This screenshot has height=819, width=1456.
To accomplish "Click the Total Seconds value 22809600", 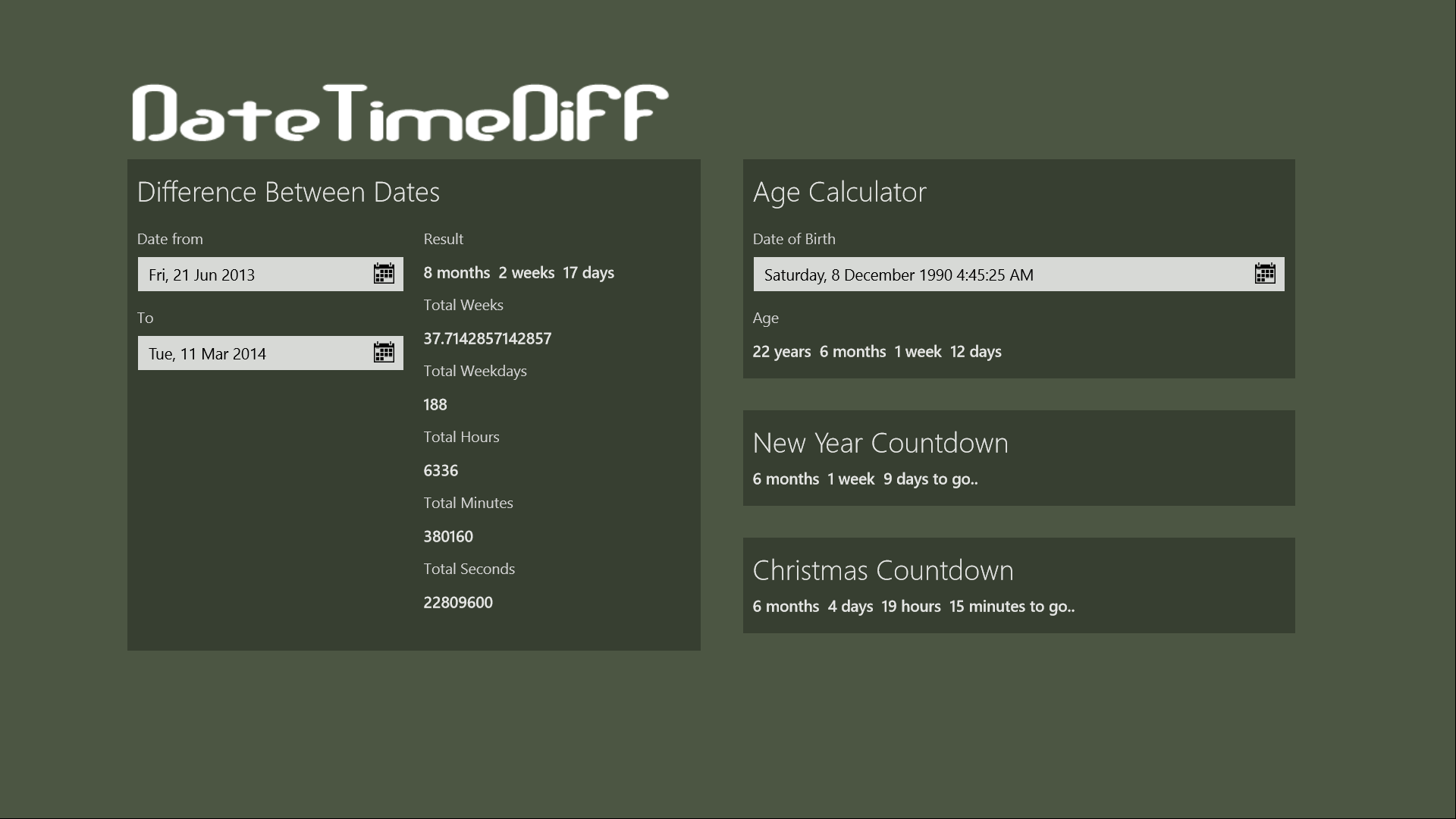I will pyautogui.click(x=458, y=603).
